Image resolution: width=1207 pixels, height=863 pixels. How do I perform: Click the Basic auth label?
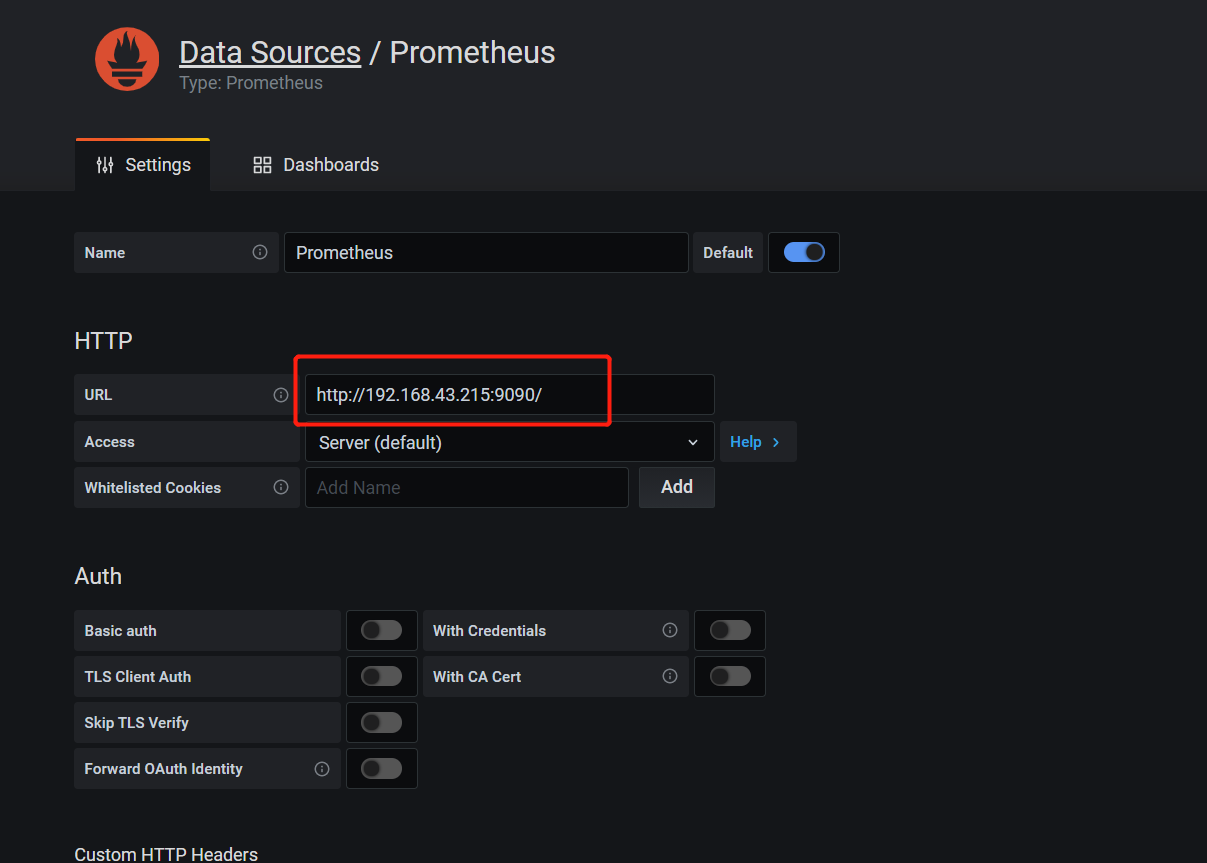(121, 631)
